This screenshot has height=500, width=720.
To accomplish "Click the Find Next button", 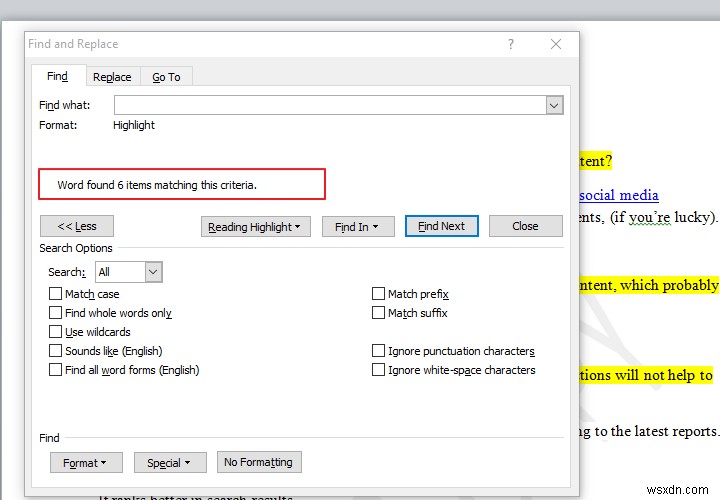I will pyautogui.click(x=442, y=226).
